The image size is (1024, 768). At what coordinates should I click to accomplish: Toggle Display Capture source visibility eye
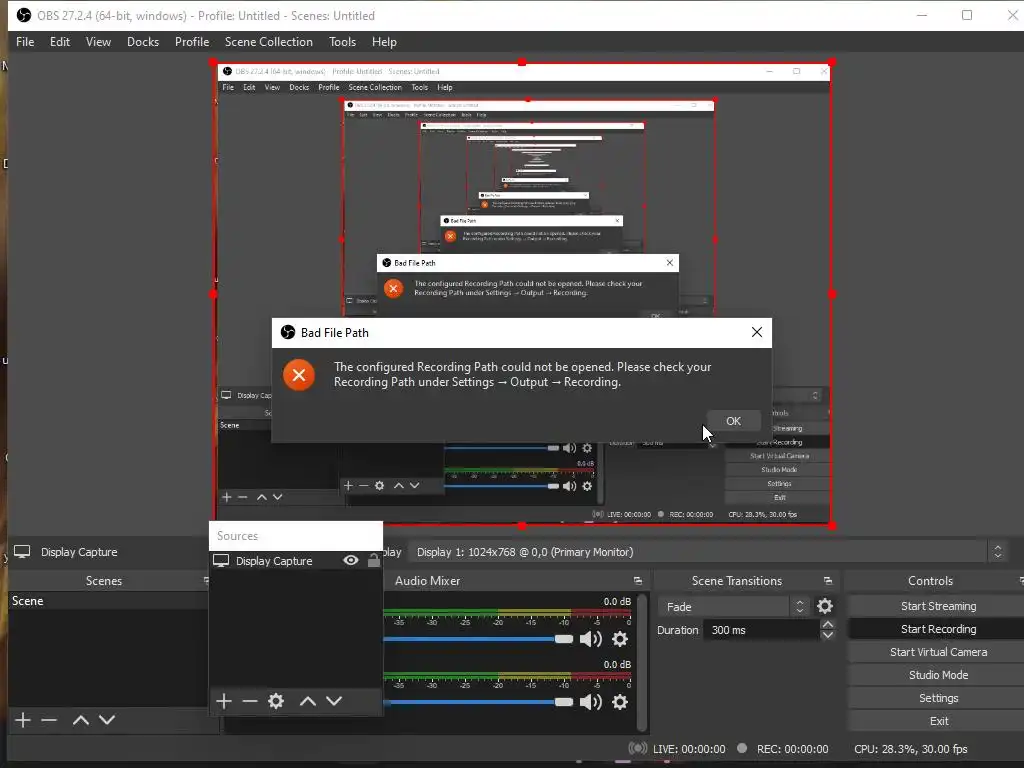351,560
